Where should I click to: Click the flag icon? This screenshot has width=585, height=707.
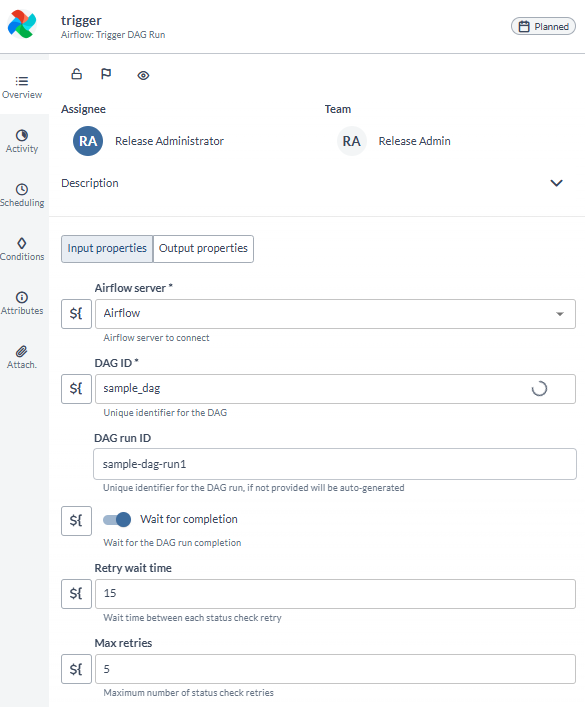coord(106,74)
